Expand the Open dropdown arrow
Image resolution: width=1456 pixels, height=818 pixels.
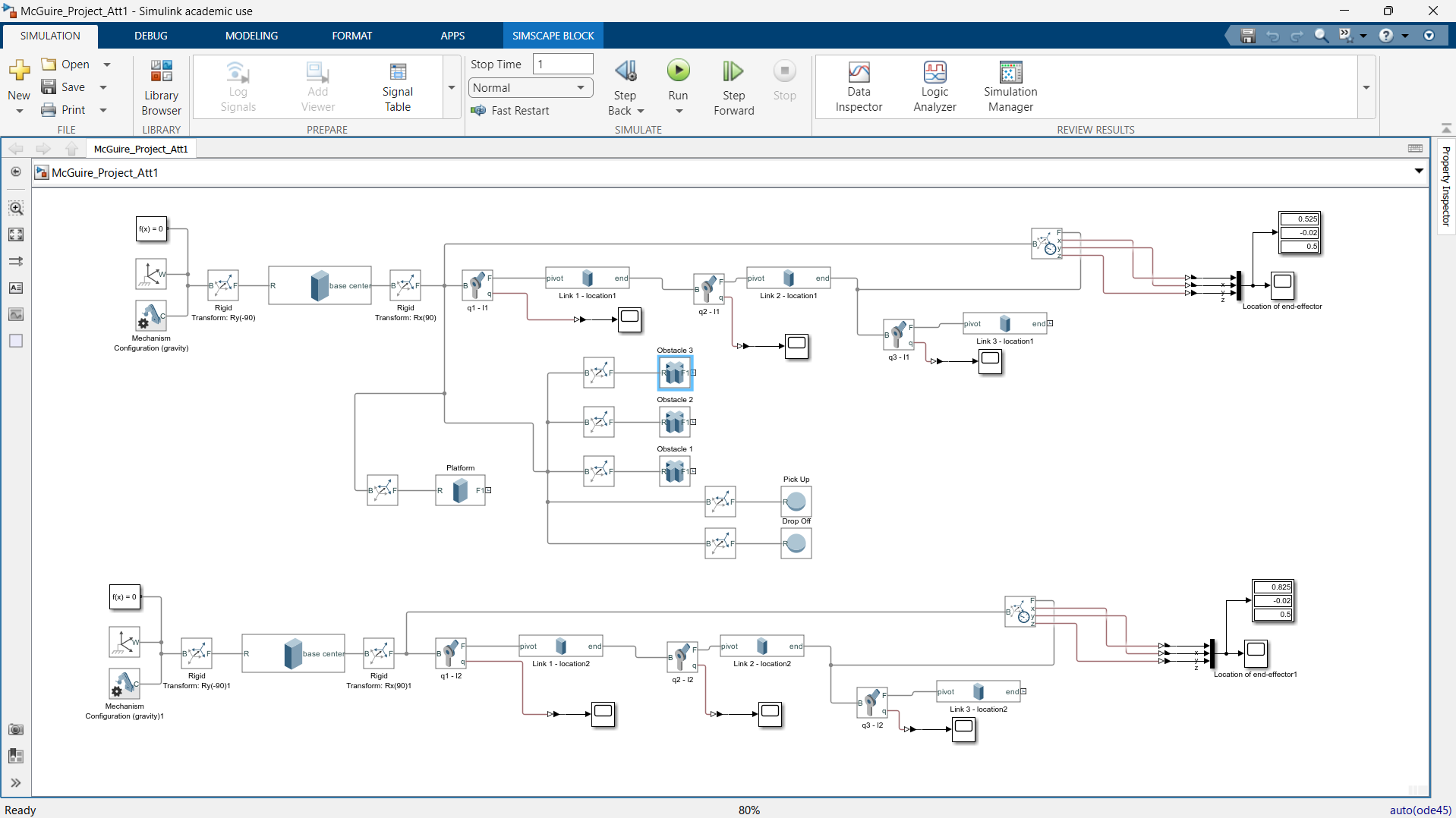(x=107, y=64)
